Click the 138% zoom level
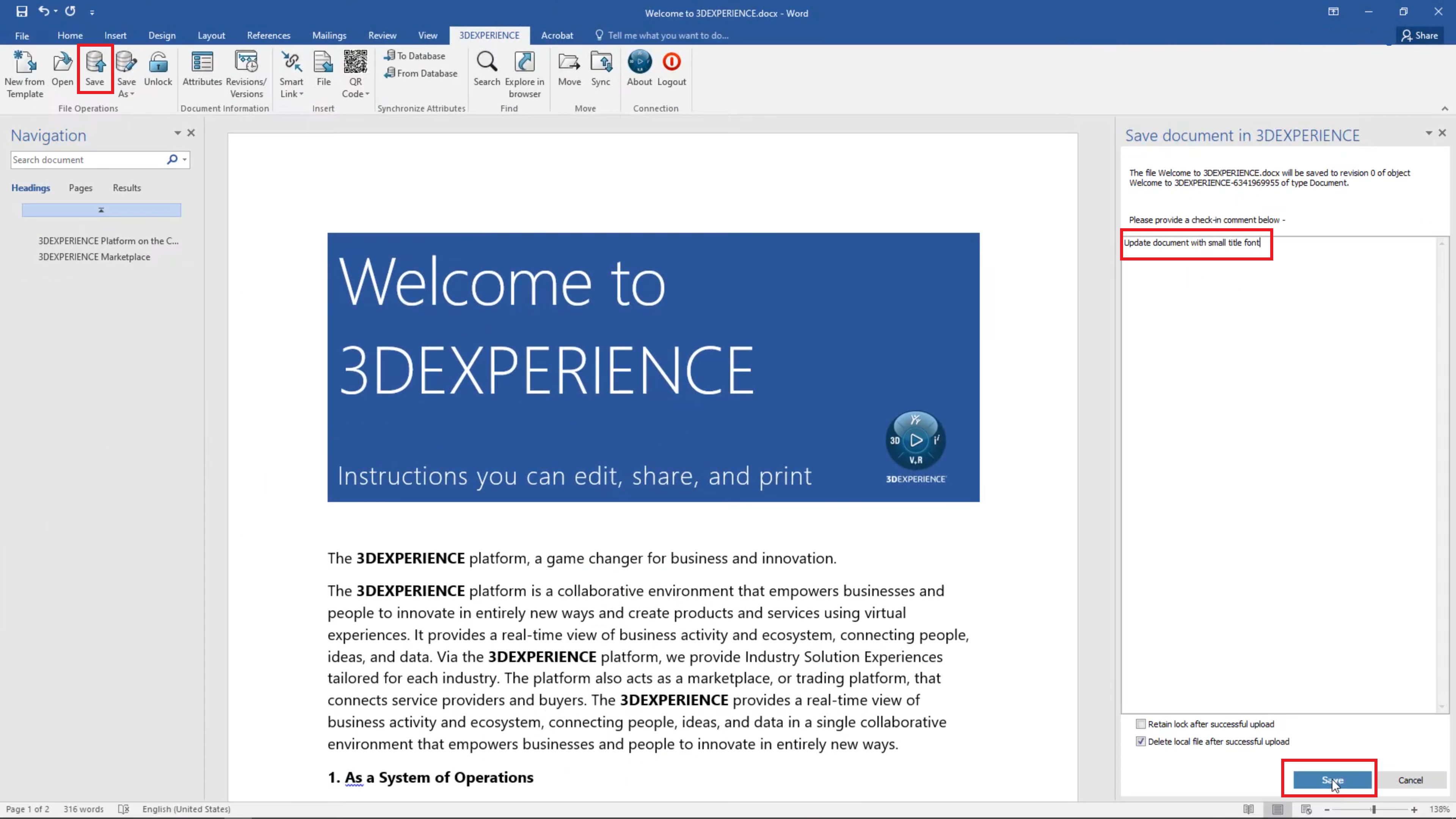 click(1439, 810)
